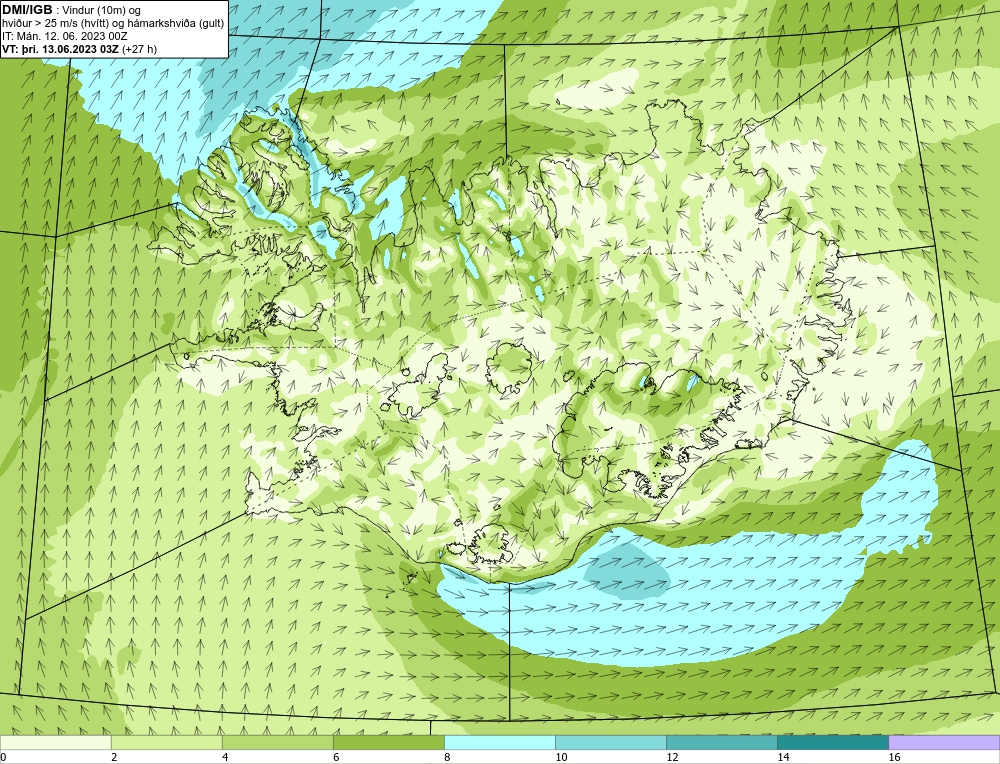The image size is (1000, 764).
Task: Click the 'Vindur (10m) og' label
Action: point(102,10)
